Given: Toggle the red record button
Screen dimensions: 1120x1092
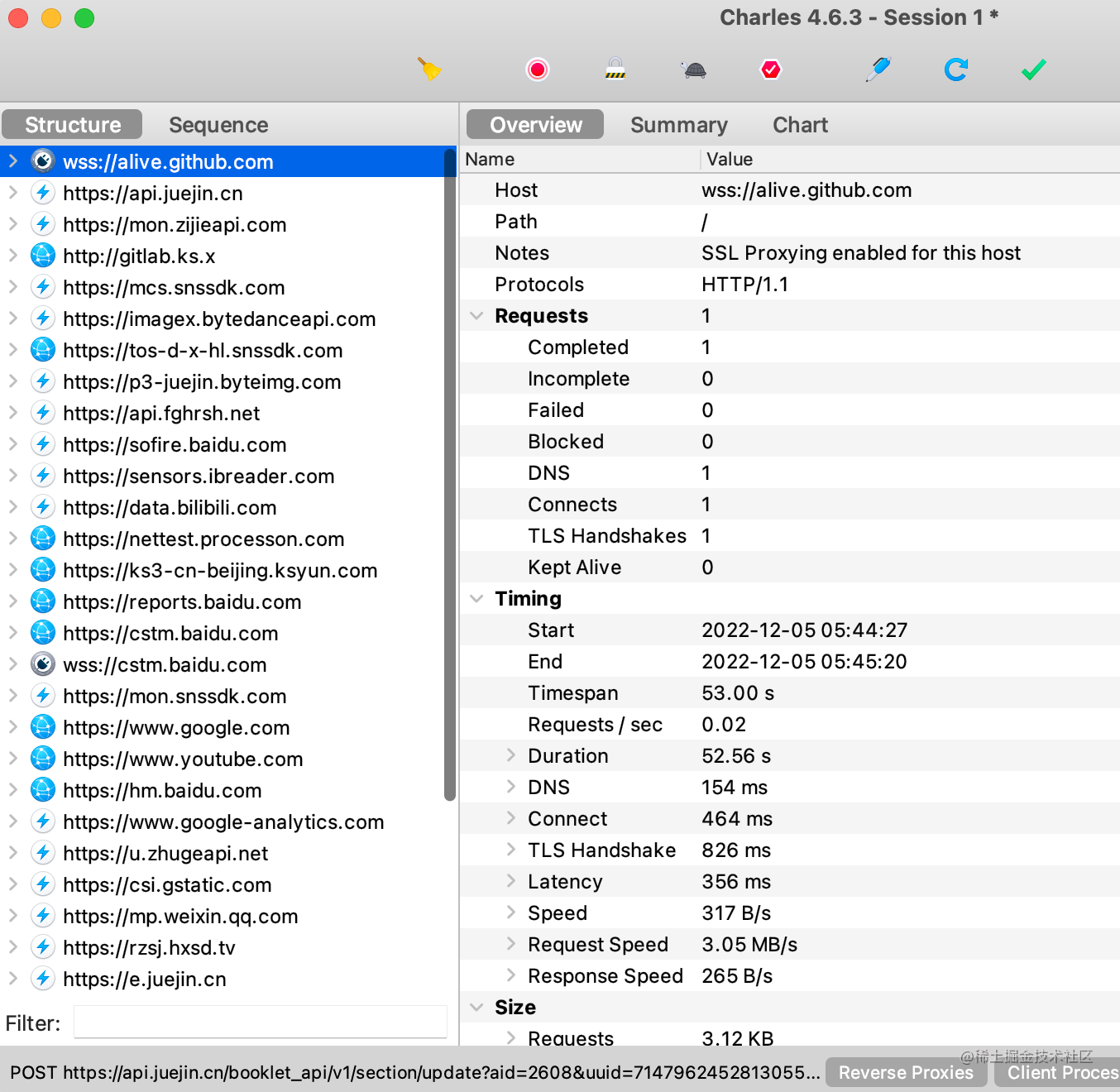Looking at the screenshot, I should pos(538,69).
